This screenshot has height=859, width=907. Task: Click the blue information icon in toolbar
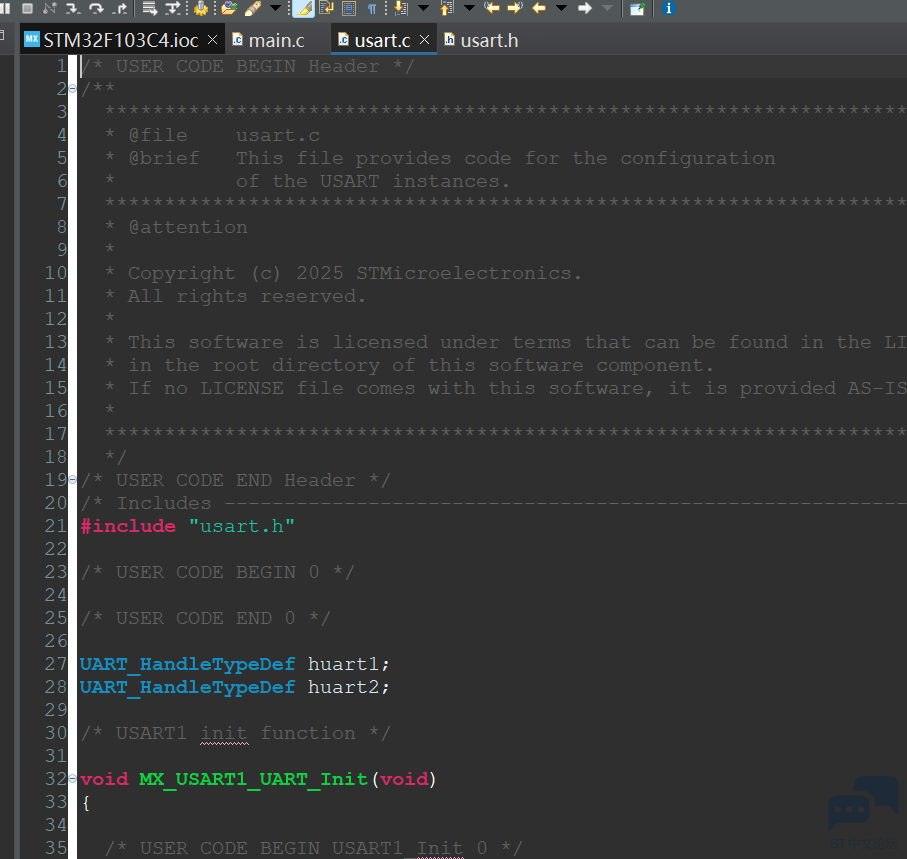(668, 8)
